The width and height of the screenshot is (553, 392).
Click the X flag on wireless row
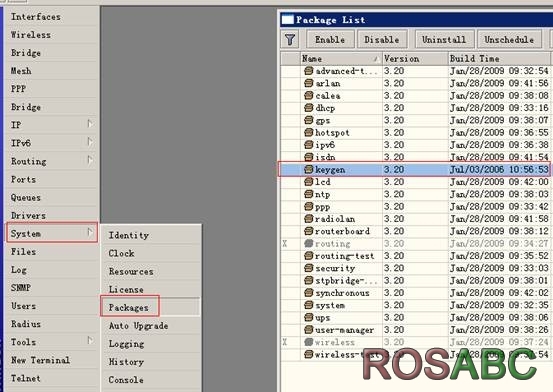point(285,342)
